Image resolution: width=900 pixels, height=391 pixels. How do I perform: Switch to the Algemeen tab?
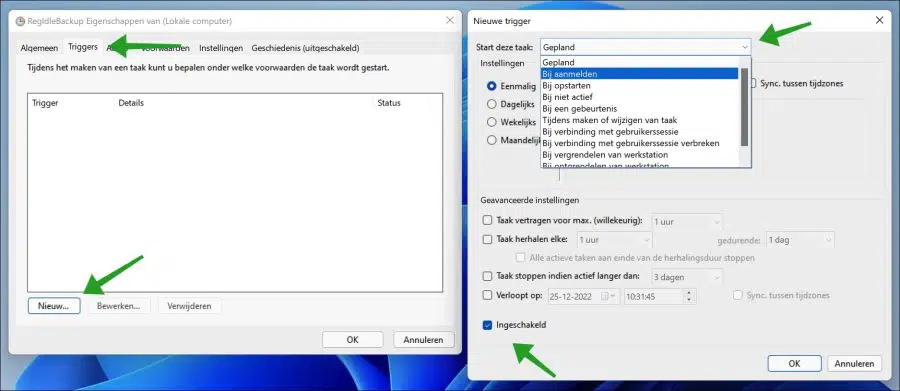pos(39,48)
